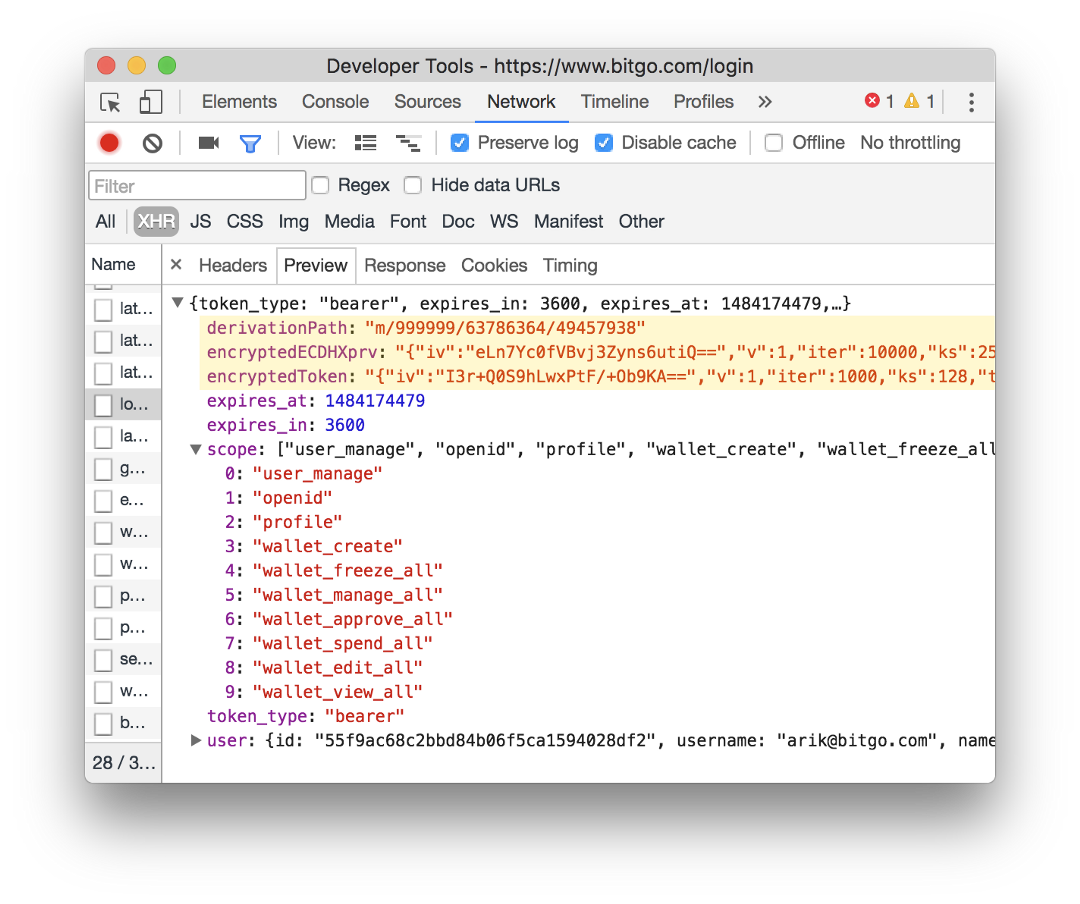Viewport: 1080px width, 904px height.
Task: Switch to large request rows view icon
Action: pos(365,143)
